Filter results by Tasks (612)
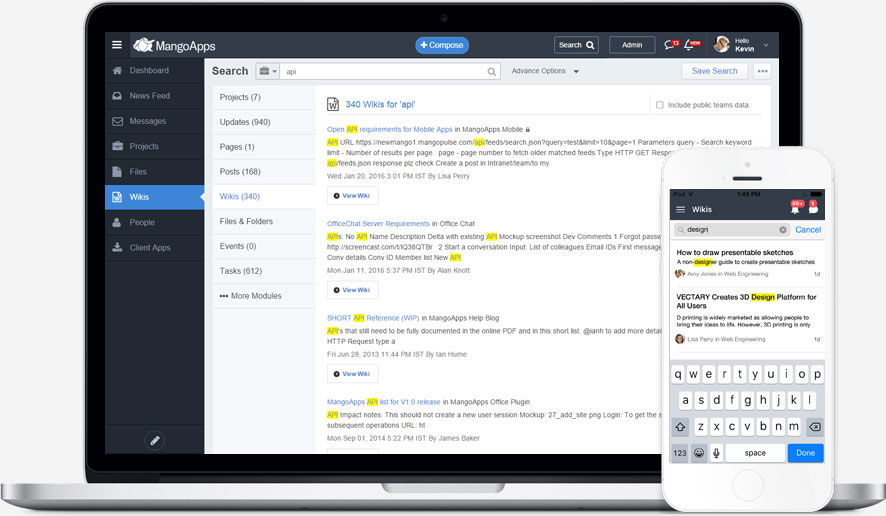886x516 pixels. tap(263, 271)
